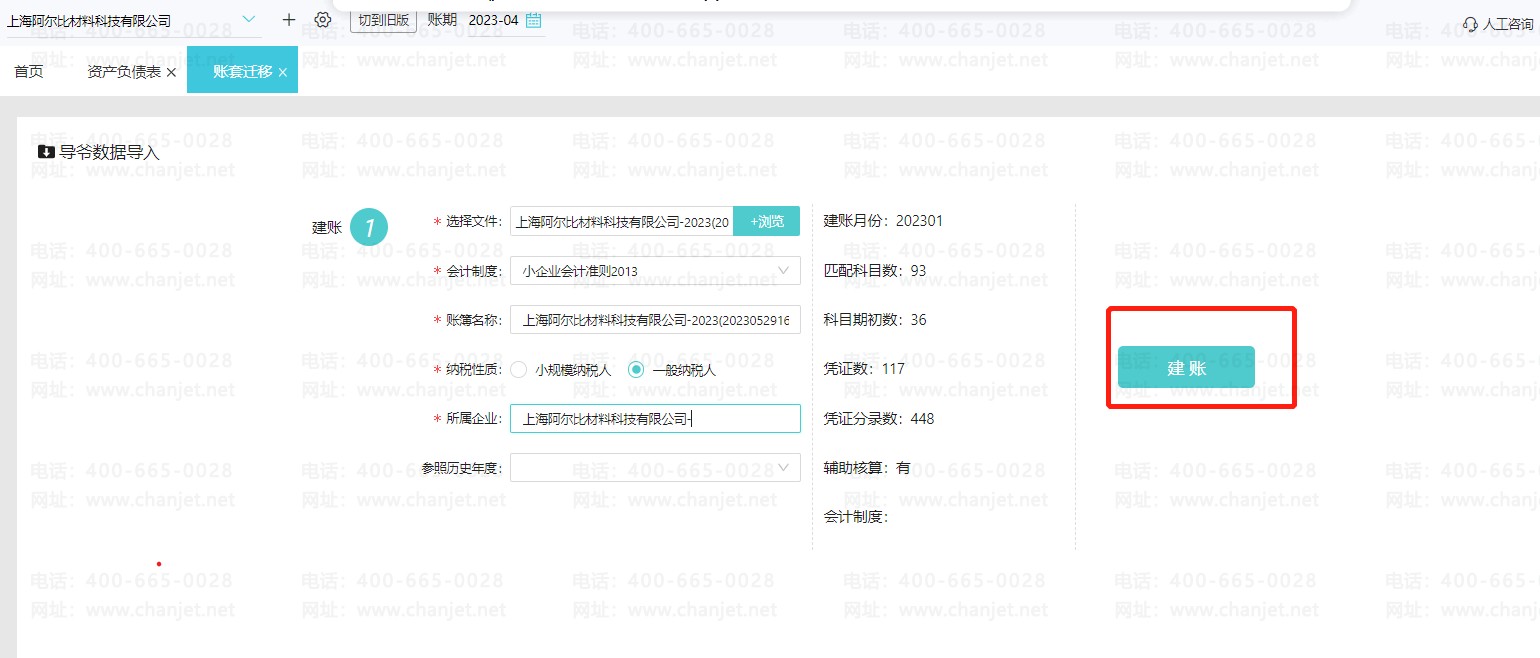
Task: Switch to the 资产负债表 tab
Action: click(124, 72)
